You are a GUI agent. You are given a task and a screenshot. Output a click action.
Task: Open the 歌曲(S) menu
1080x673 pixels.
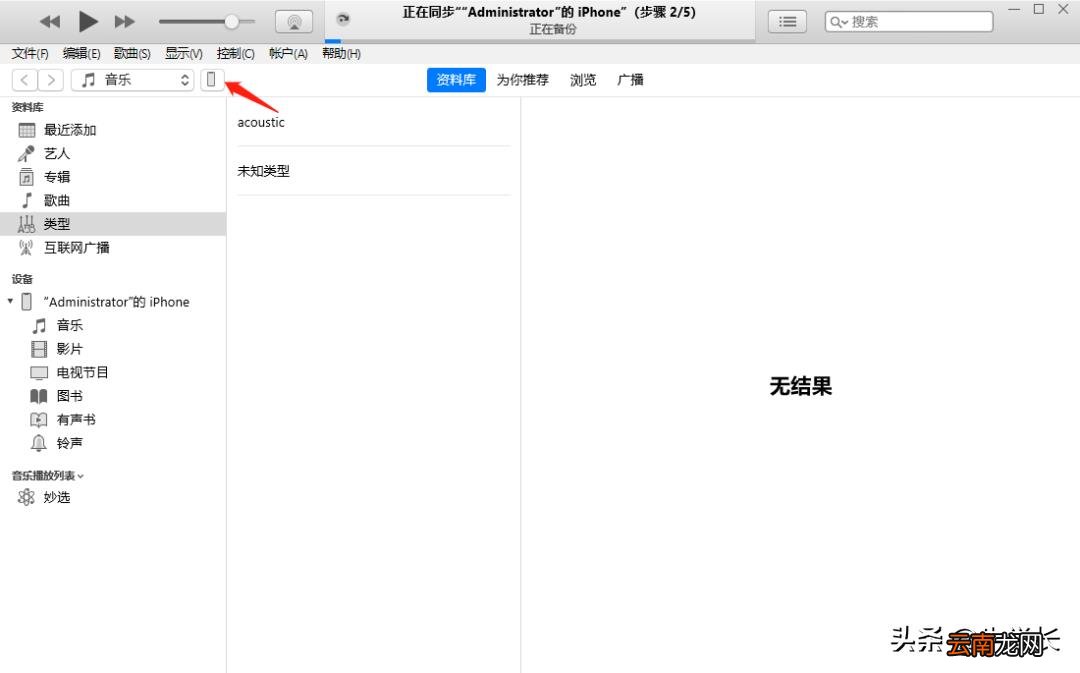click(132, 54)
